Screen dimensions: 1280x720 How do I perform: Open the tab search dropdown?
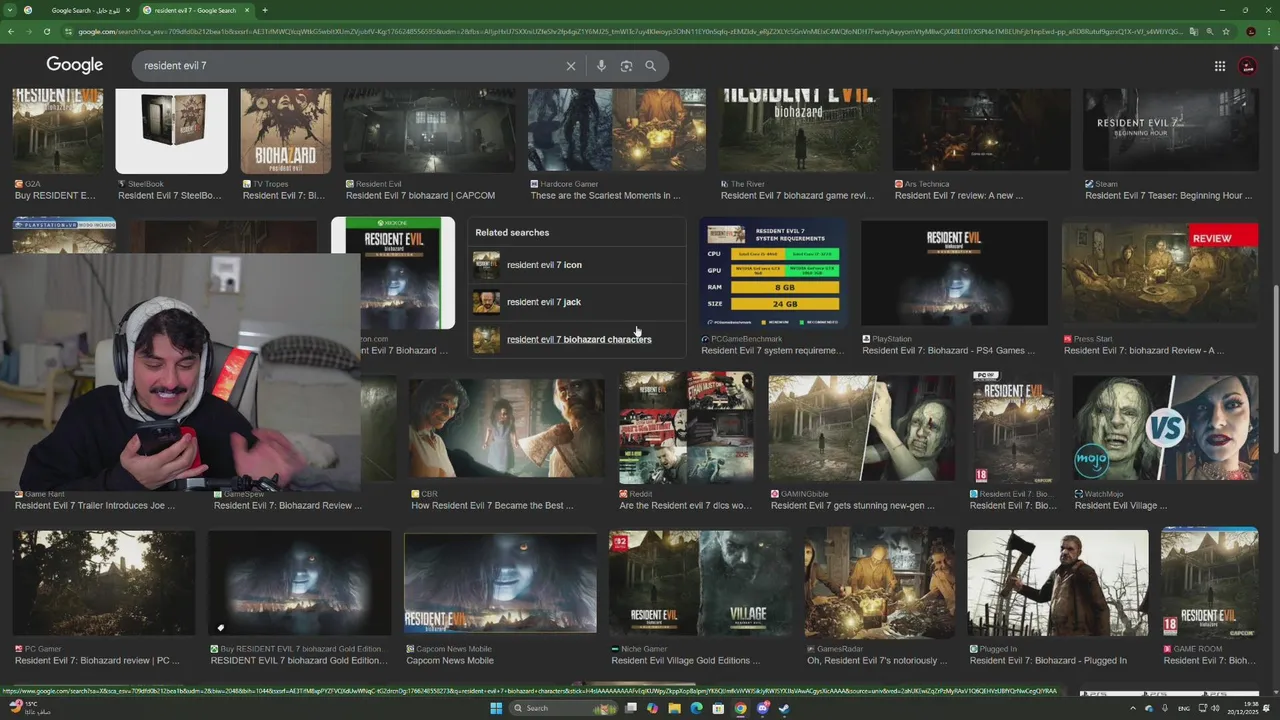[9, 10]
